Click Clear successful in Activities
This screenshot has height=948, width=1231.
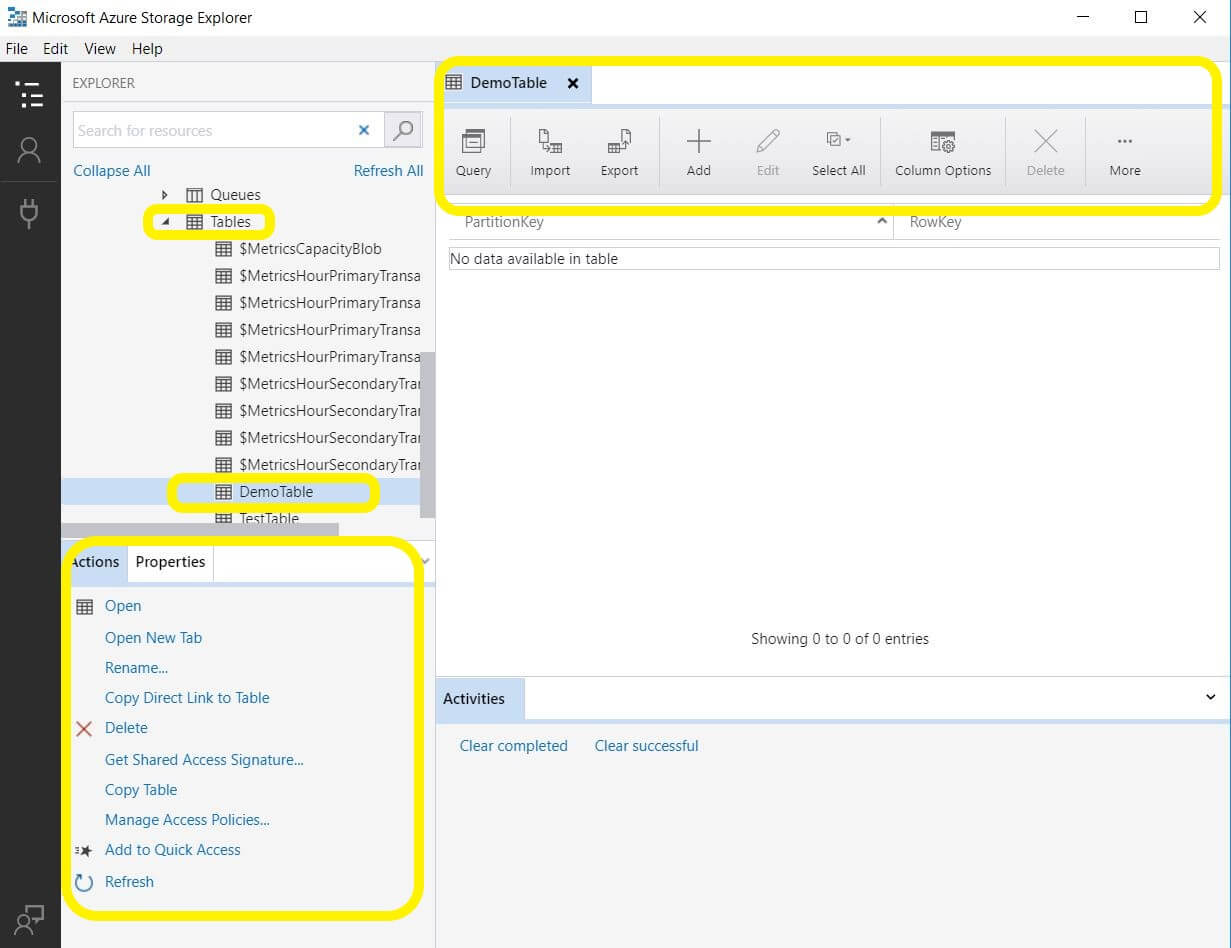[x=646, y=746]
